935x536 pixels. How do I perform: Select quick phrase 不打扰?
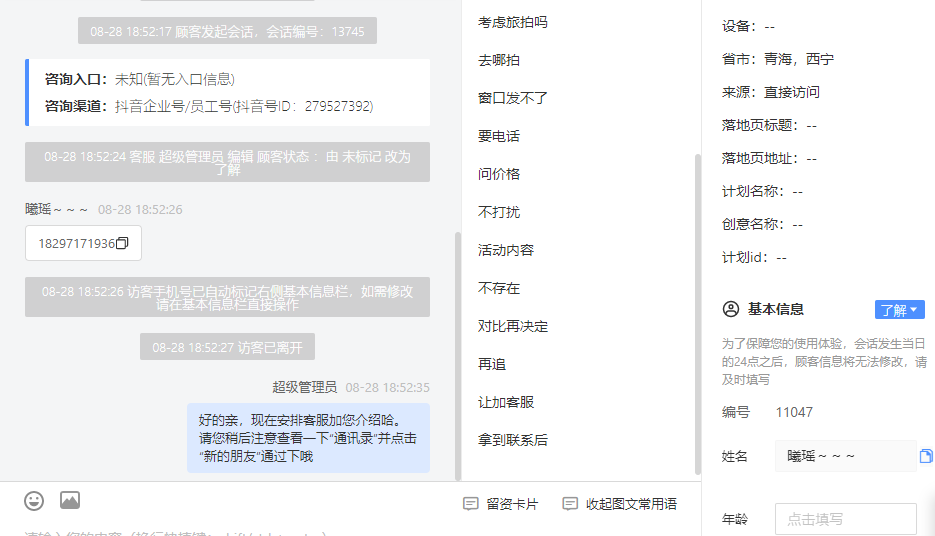tap(499, 212)
